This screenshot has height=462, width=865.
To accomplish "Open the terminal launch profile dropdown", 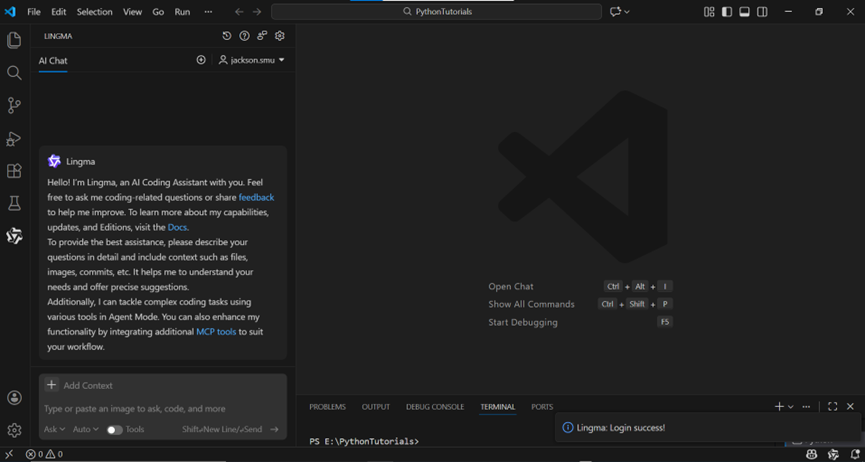I will coord(791,407).
